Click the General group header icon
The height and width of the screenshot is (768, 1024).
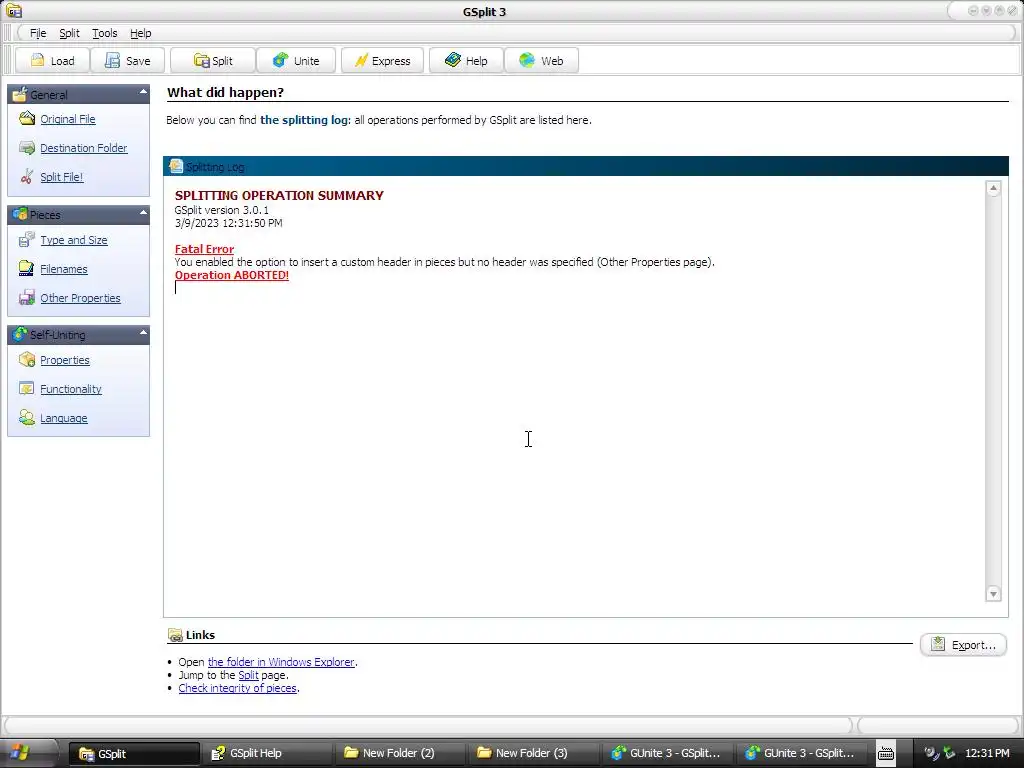click(x=20, y=94)
